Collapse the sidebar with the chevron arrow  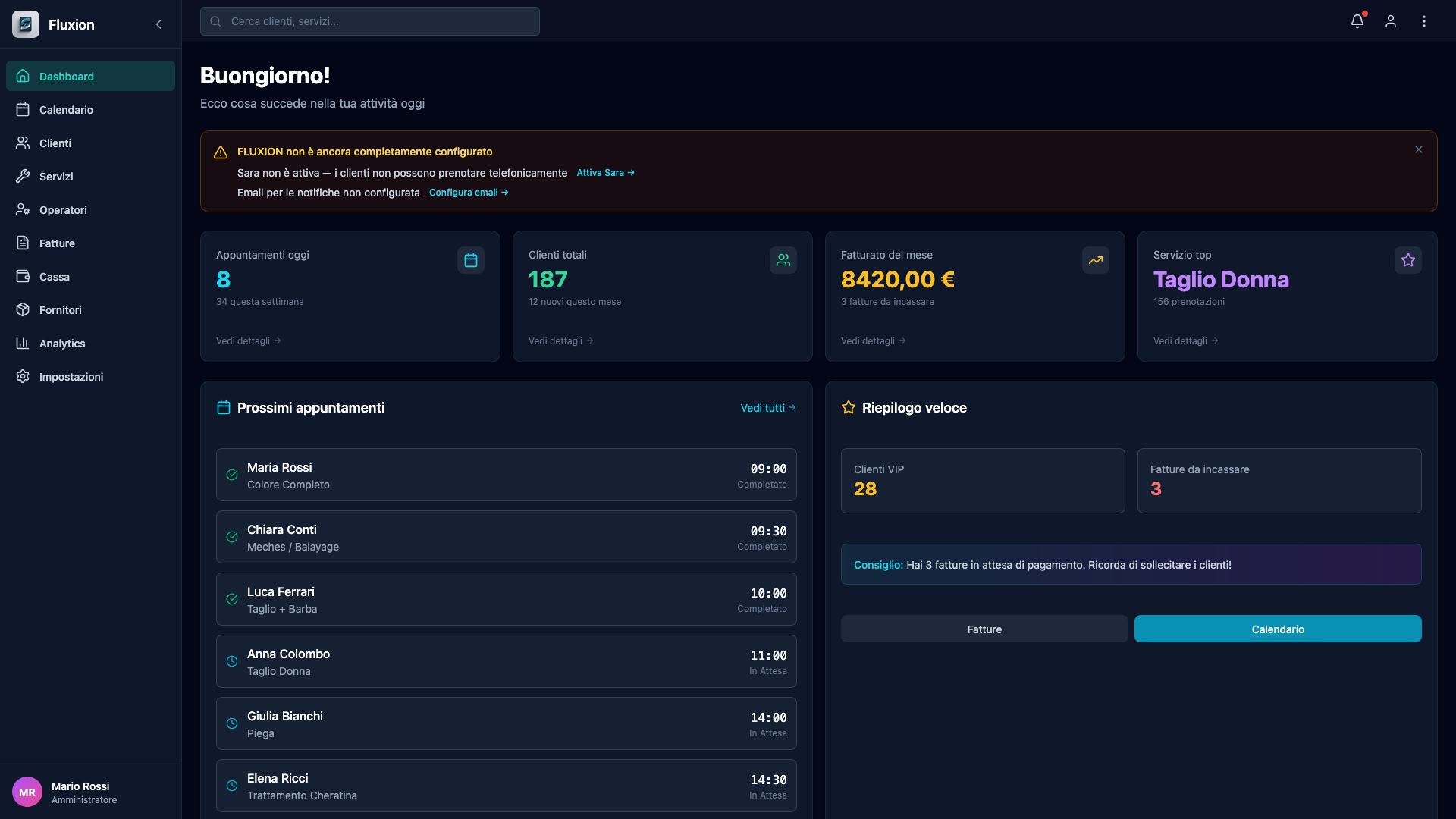158,24
